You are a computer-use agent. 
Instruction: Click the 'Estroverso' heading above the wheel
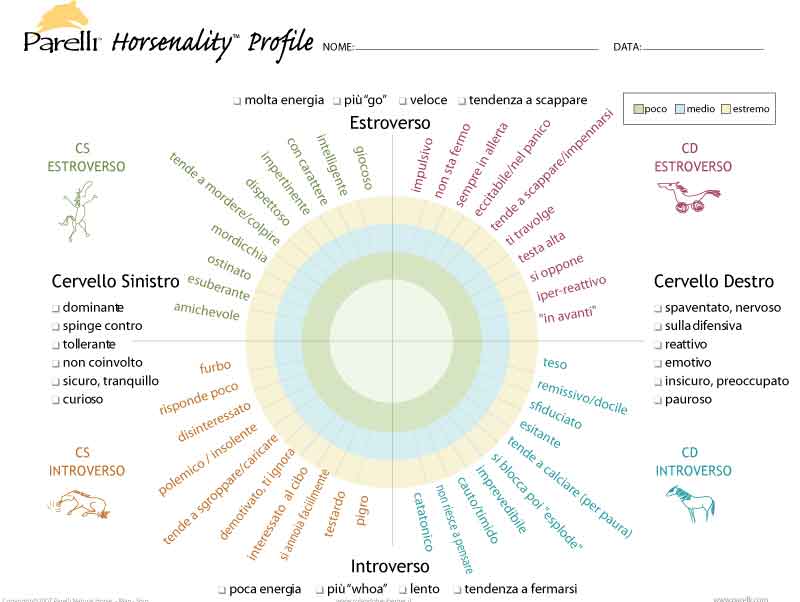click(x=390, y=123)
